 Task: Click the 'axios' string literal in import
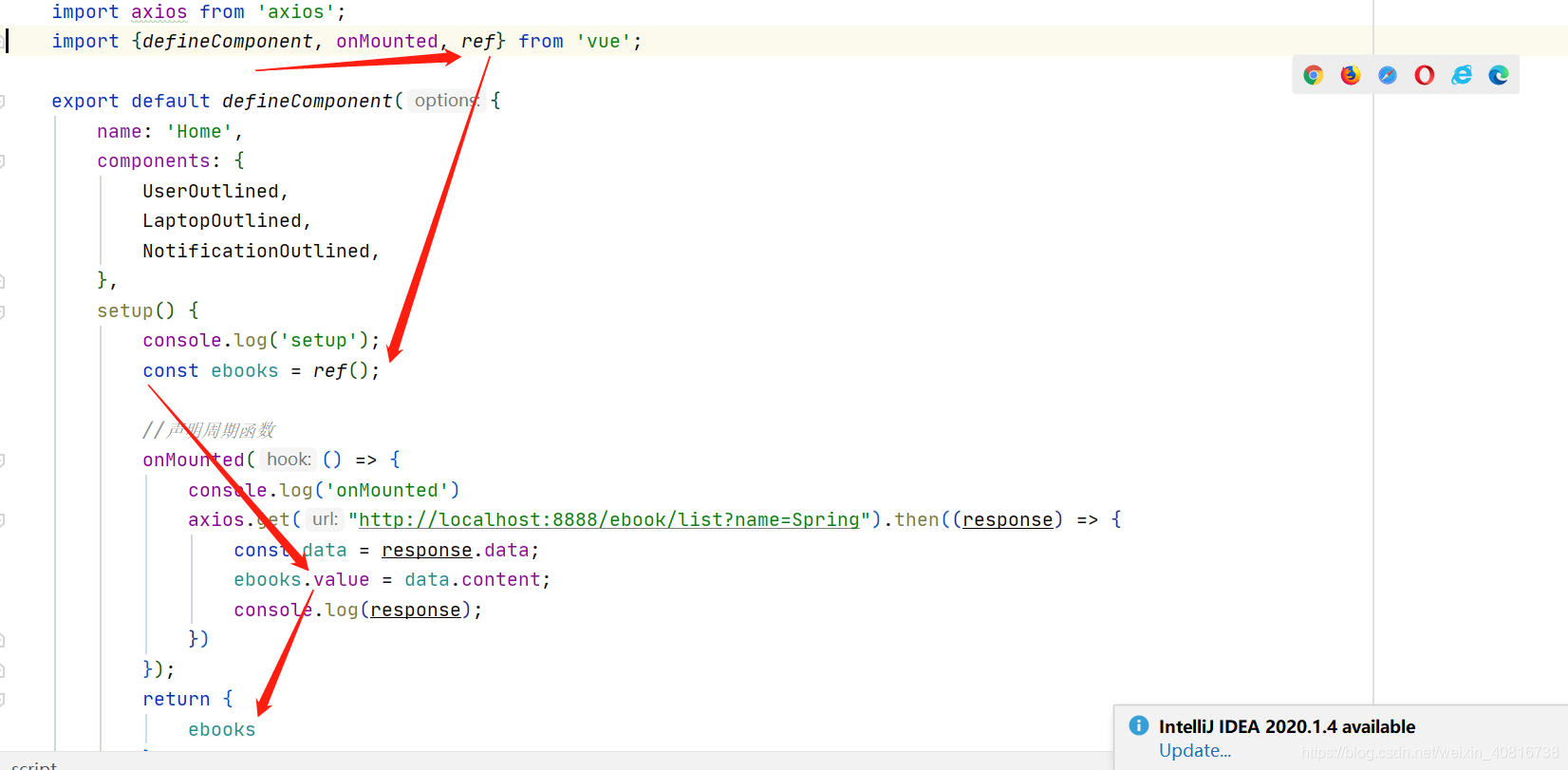(296, 12)
